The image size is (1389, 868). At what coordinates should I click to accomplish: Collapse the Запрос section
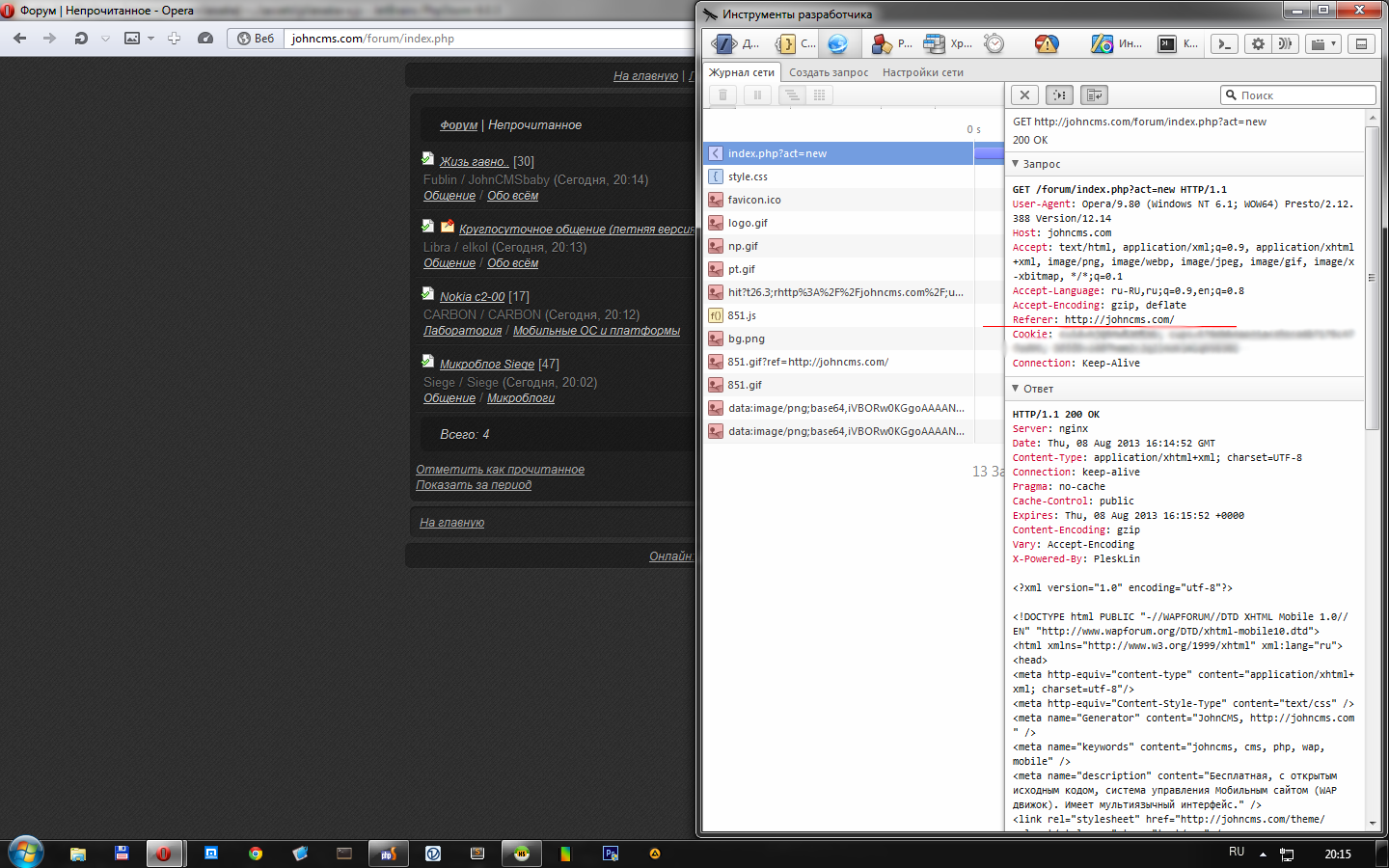pos(1016,164)
